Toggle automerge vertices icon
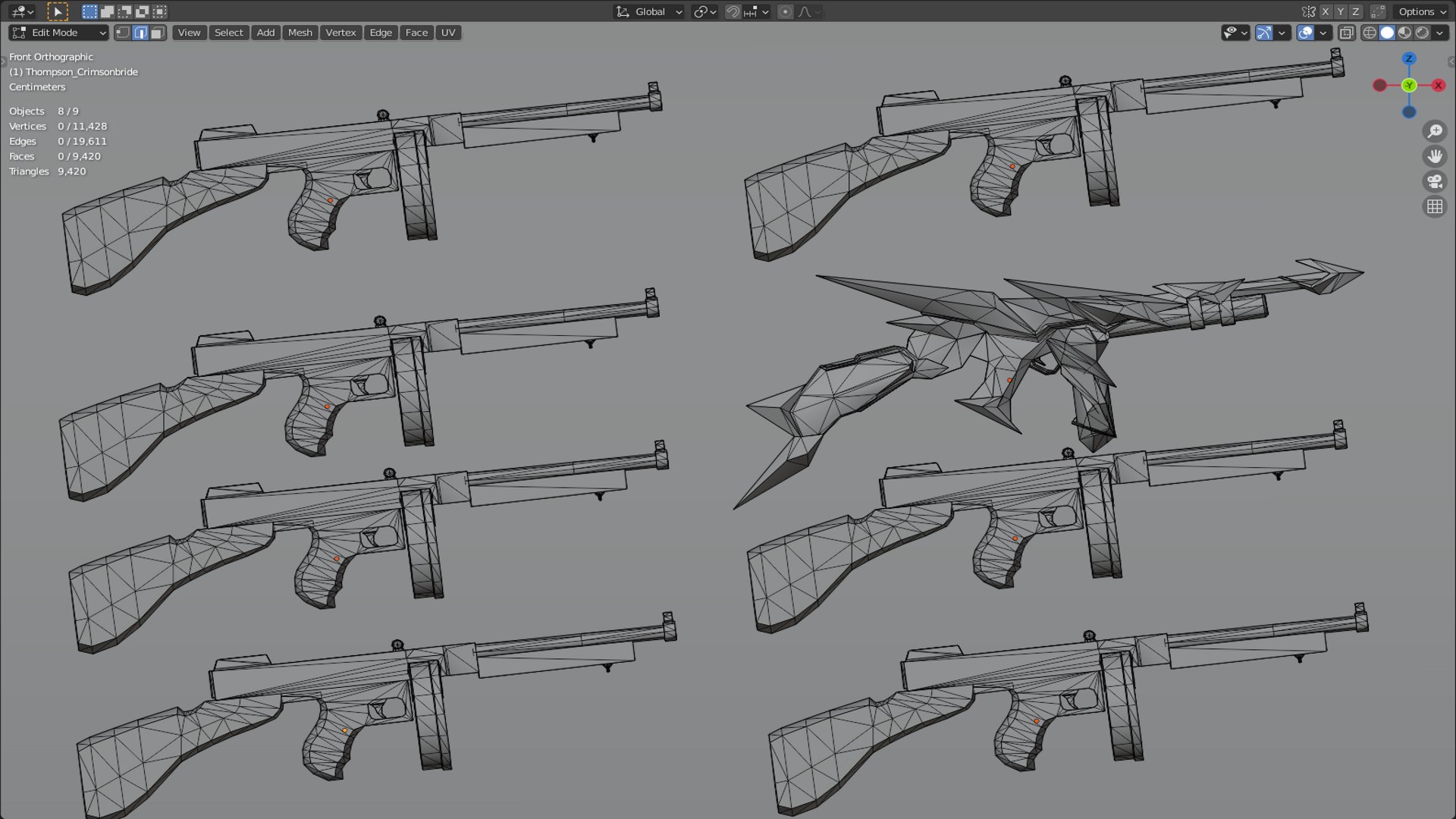This screenshot has height=819, width=1456. [1379, 11]
